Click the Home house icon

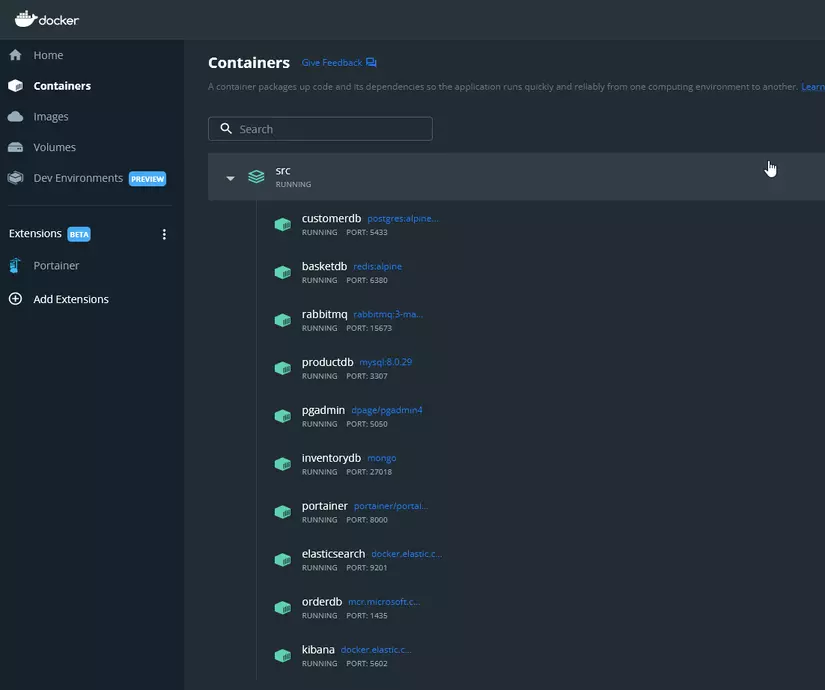[x=15, y=55]
